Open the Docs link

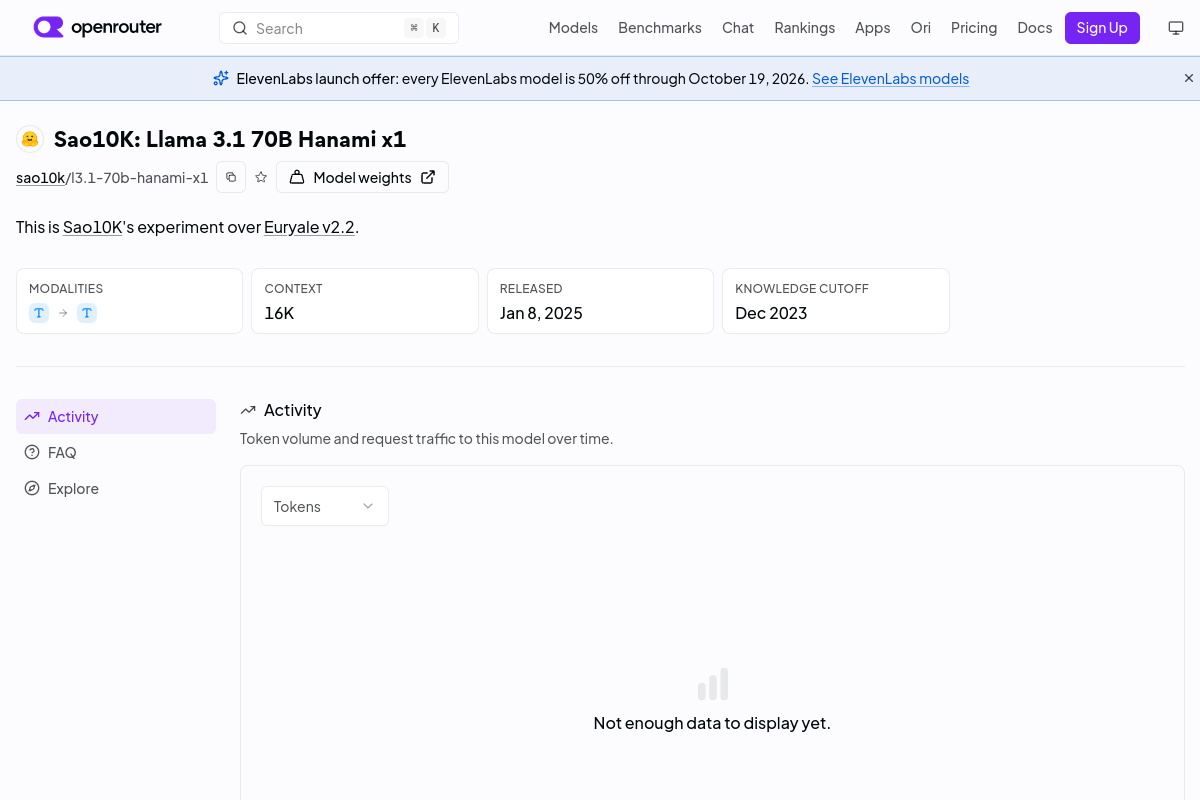[x=1035, y=28]
